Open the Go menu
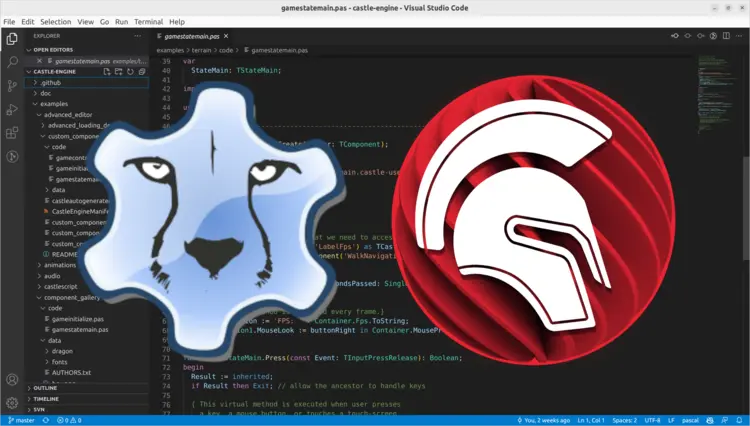750x426 pixels. (104, 22)
